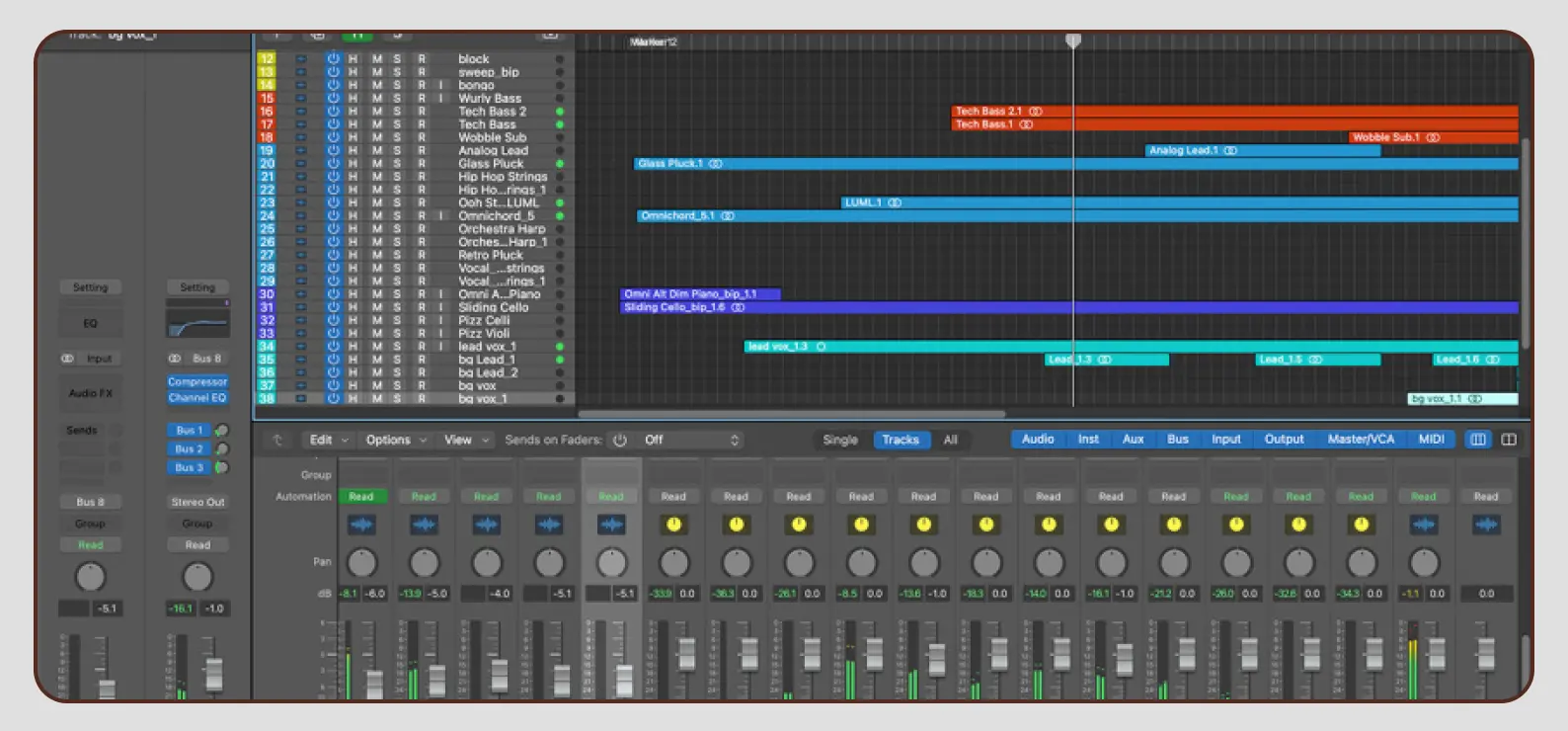Switch mixer to All view
Screen dimensions: 1568x731
[950, 441]
